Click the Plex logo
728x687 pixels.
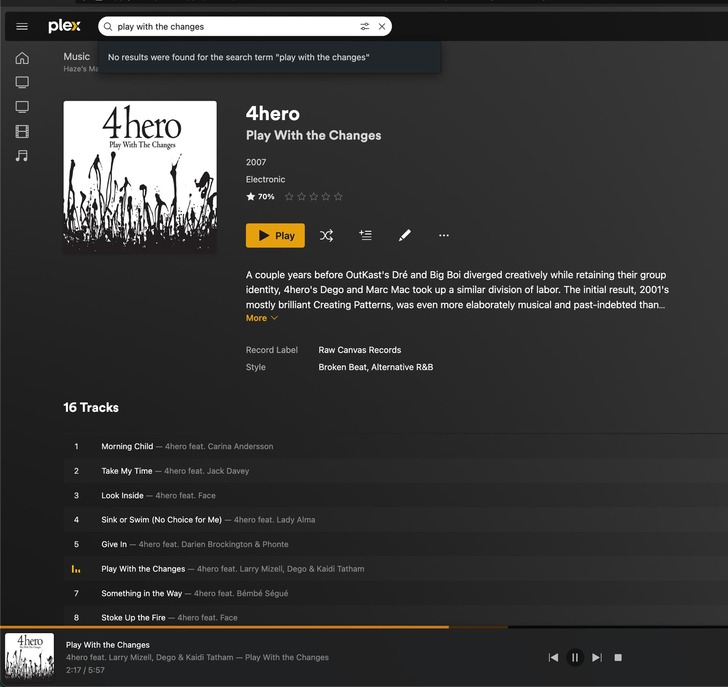pyautogui.click(x=64, y=26)
